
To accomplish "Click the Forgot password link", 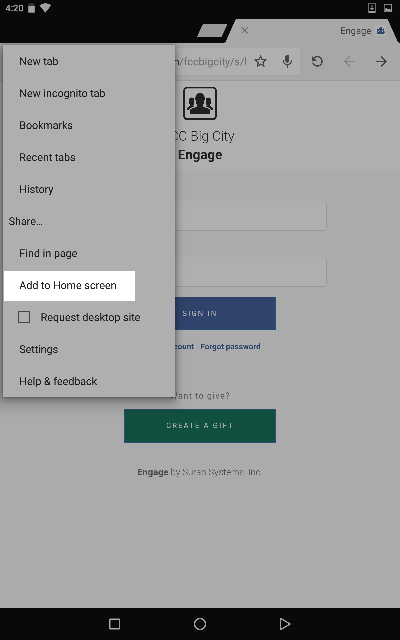I will [230, 347].
